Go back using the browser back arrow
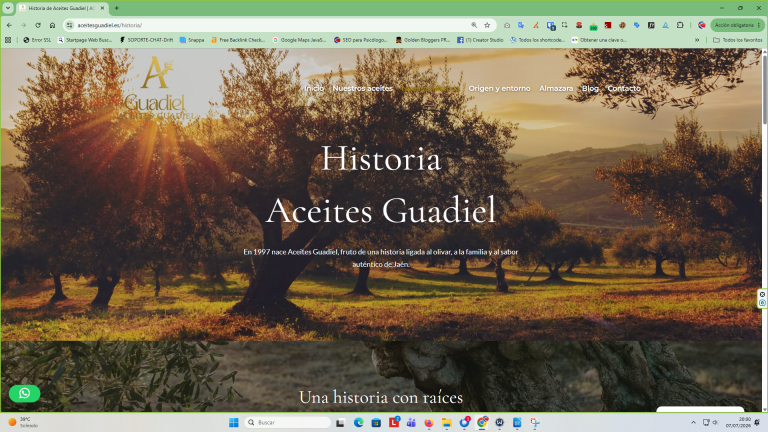This screenshot has width=768, height=432. click(9, 25)
